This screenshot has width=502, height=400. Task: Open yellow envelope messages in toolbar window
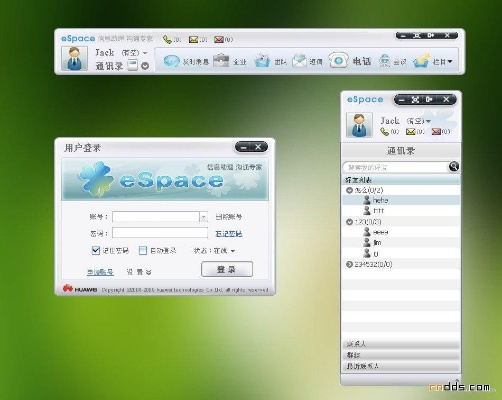pos(193,40)
